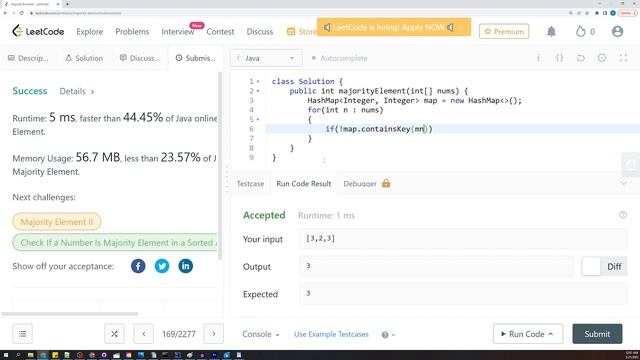Click LeetCode is hiring banner
Screen dimensions: 640x360
(394, 27)
